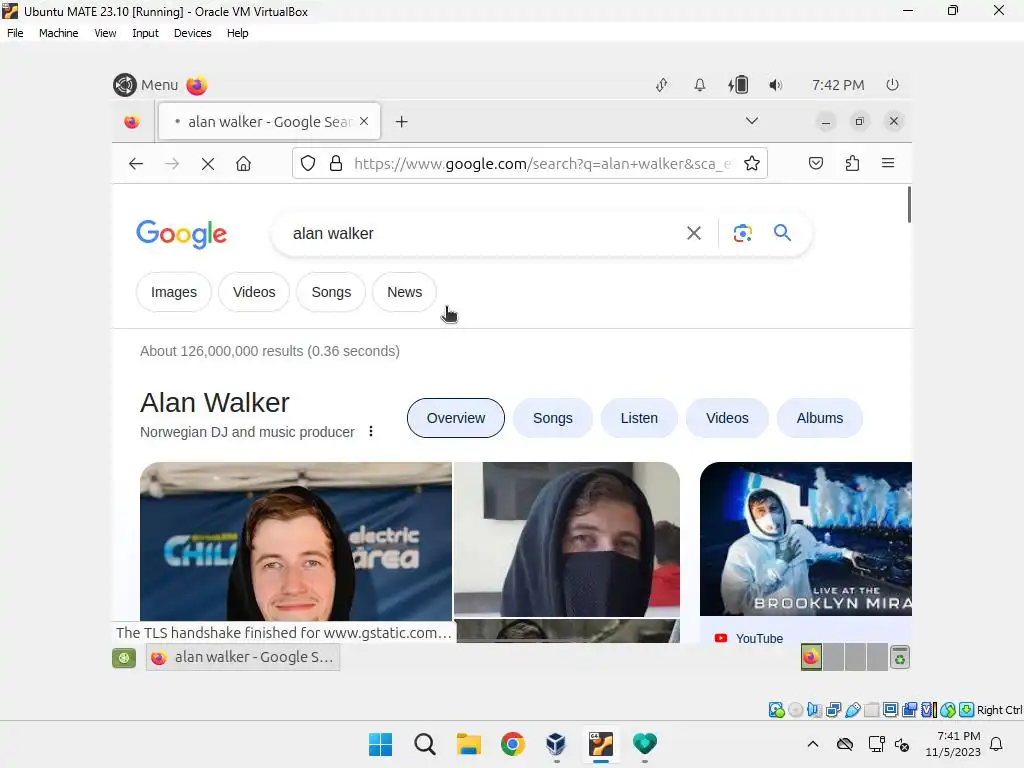This screenshot has width=1024, height=768.
Task: Filter results by Songs chip next to News
Action: pyautogui.click(x=331, y=292)
